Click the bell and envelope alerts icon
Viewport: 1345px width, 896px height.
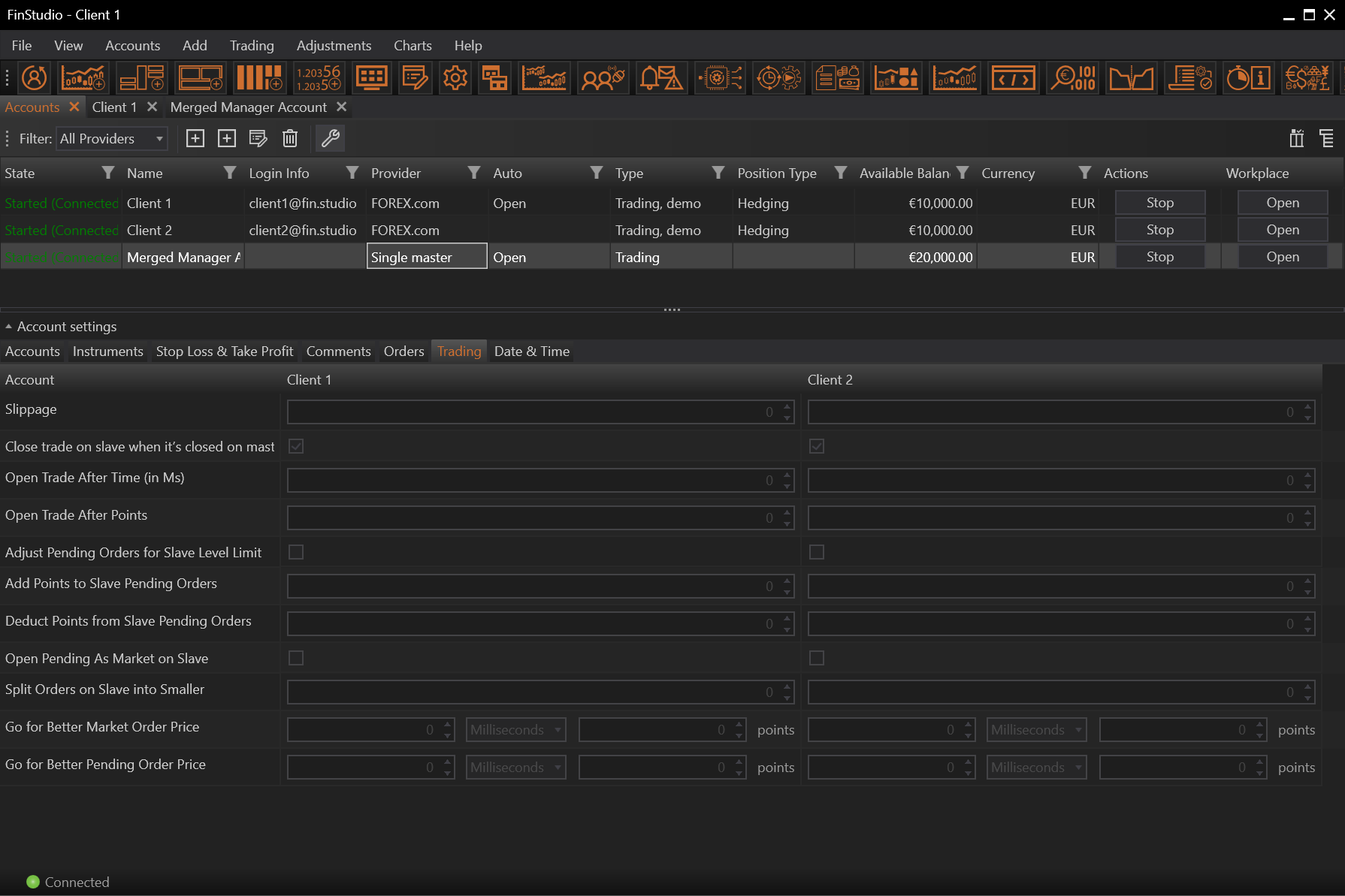pos(660,77)
